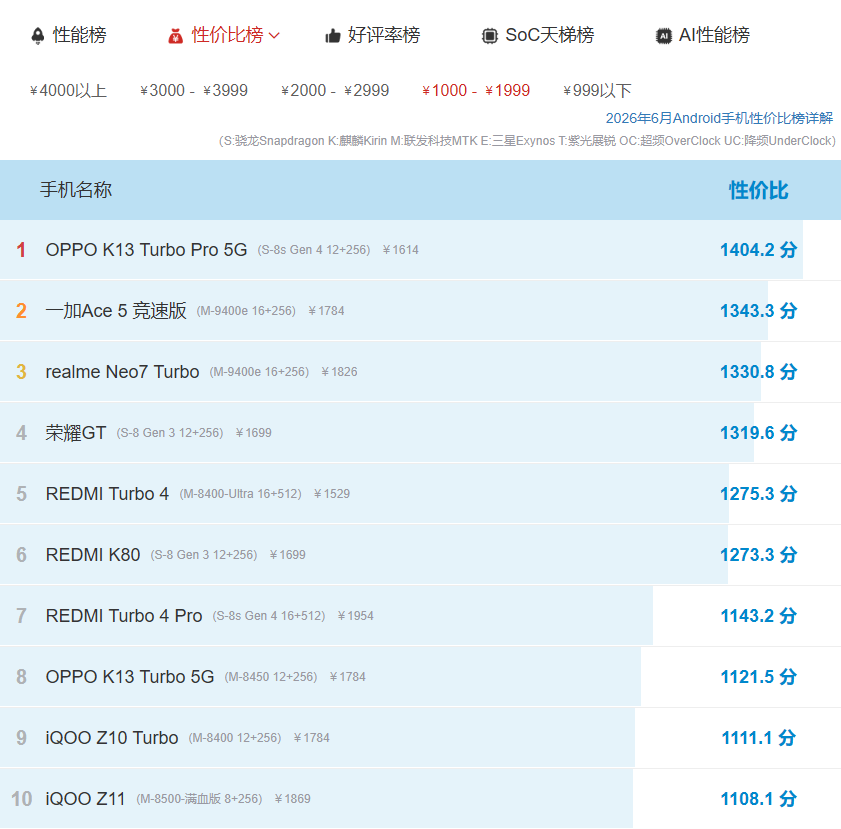The image size is (841, 829).
Task: Click the (M-8400-Ultra 16+512) spec text
Action: coord(240,494)
